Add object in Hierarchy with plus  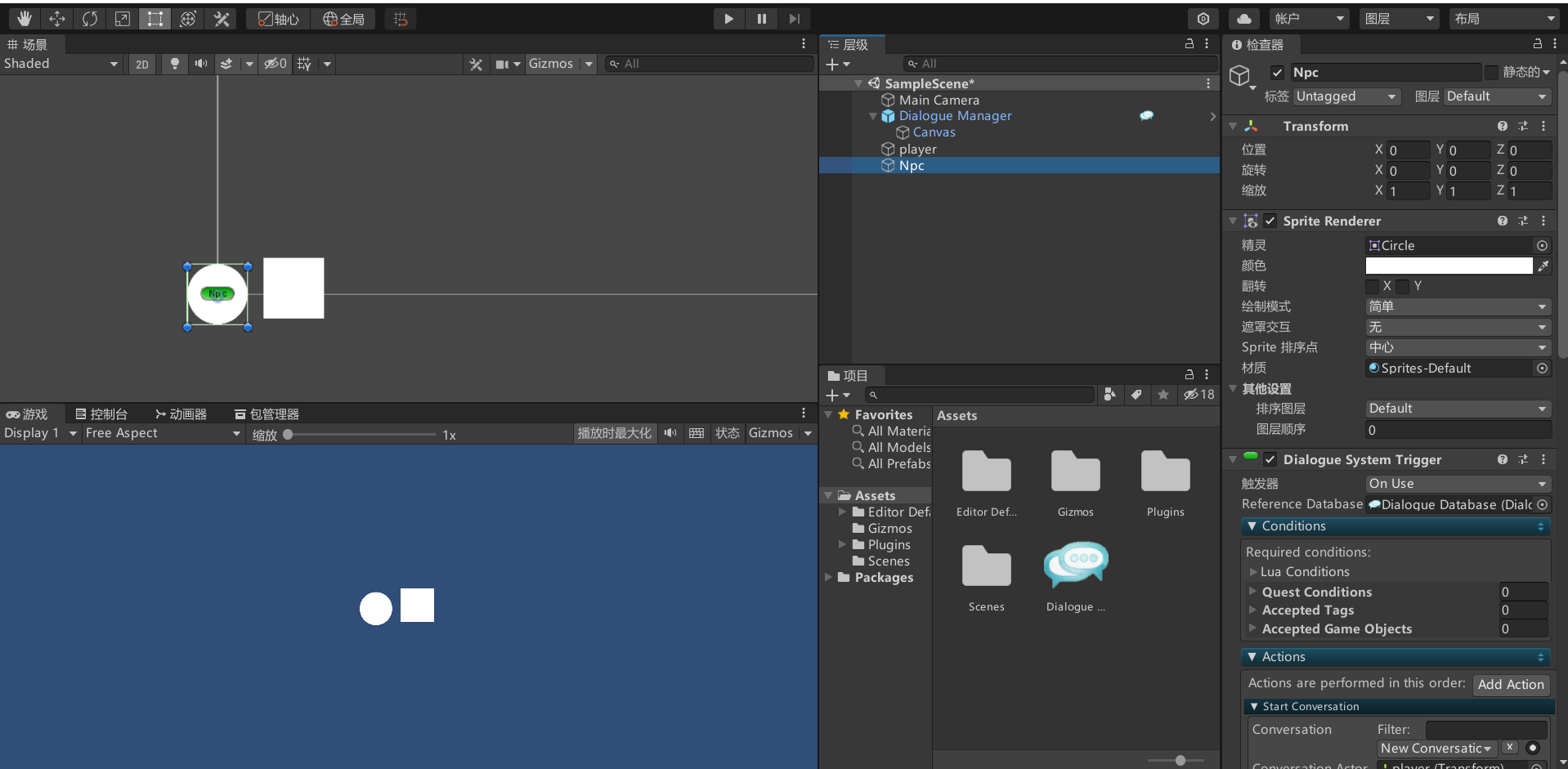[x=838, y=64]
